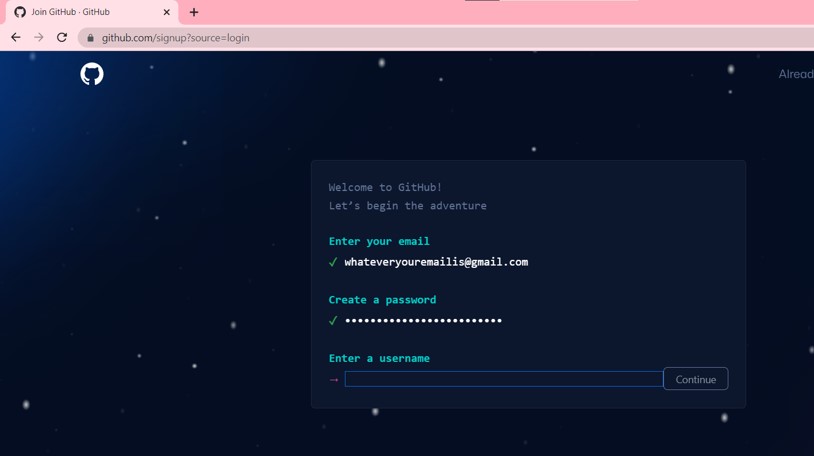814x456 pixels.
Task: Click the GitHub Octocat logo
Action: click(92, 74)
